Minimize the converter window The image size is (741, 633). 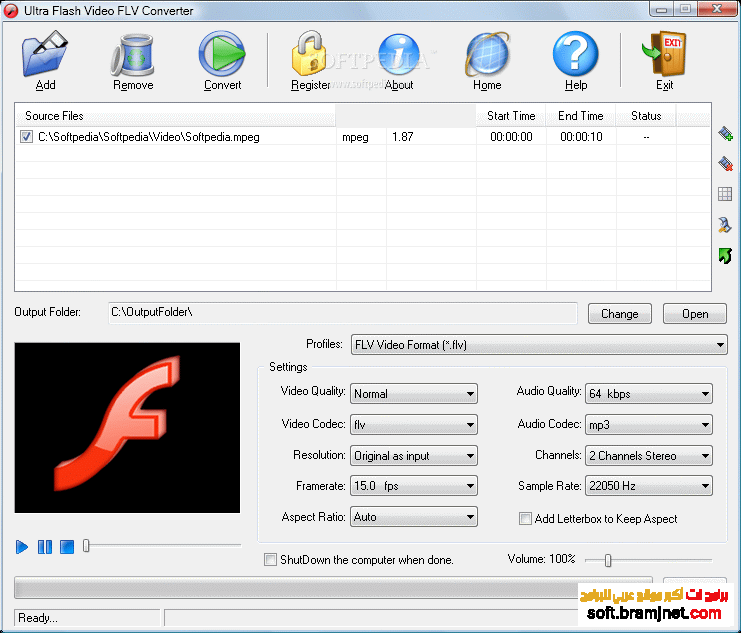pyautogui.click(x=662, y=9)
